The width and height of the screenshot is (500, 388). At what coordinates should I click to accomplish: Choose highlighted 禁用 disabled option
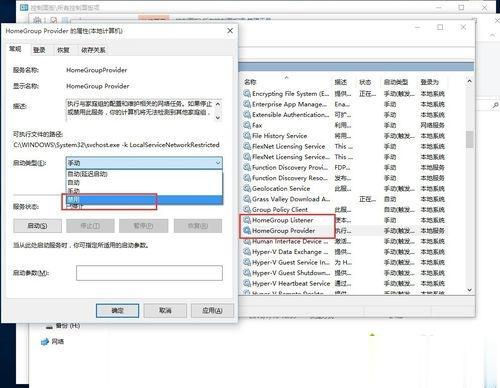(144, 200)
